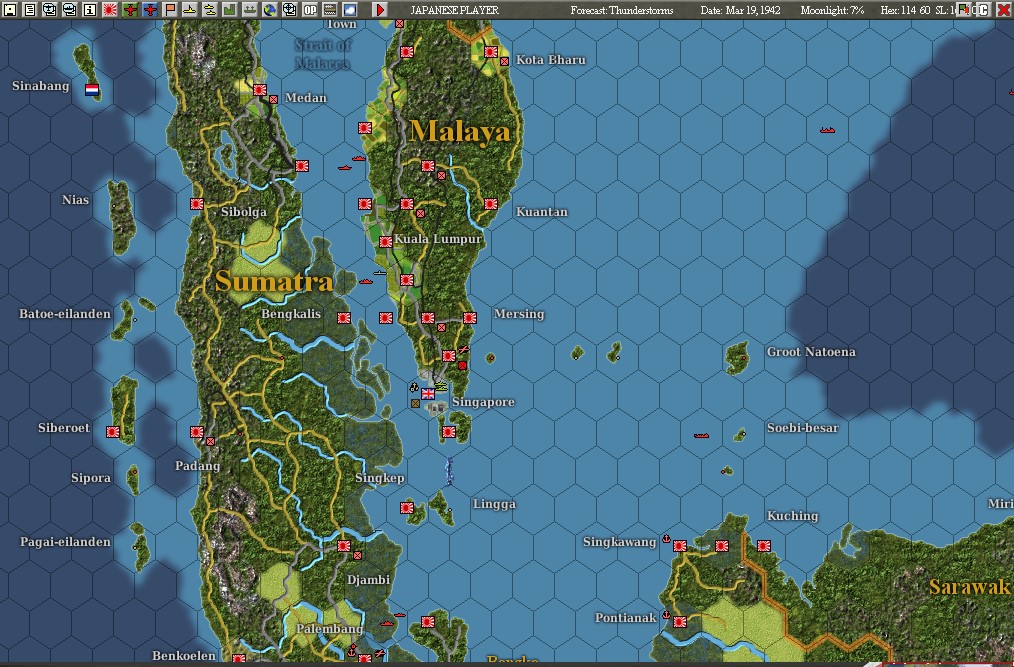Image resolution: width=1014 pixels, height=667 pixels.
Task: Click the JAPANESE PLAYER label
Action: [455, 10]
